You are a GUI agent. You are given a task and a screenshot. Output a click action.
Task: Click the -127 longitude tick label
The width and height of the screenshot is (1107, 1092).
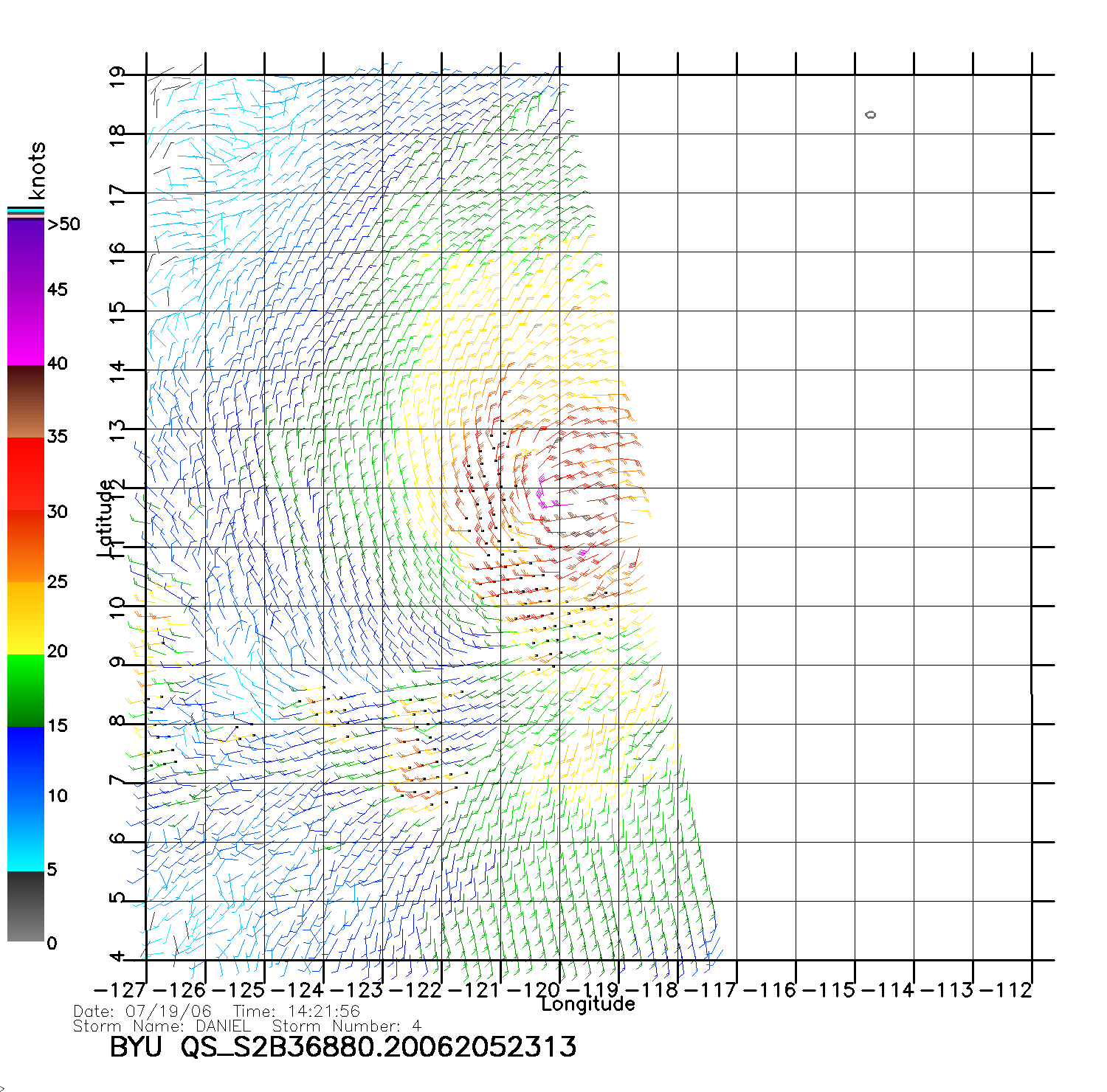point(120,990)
